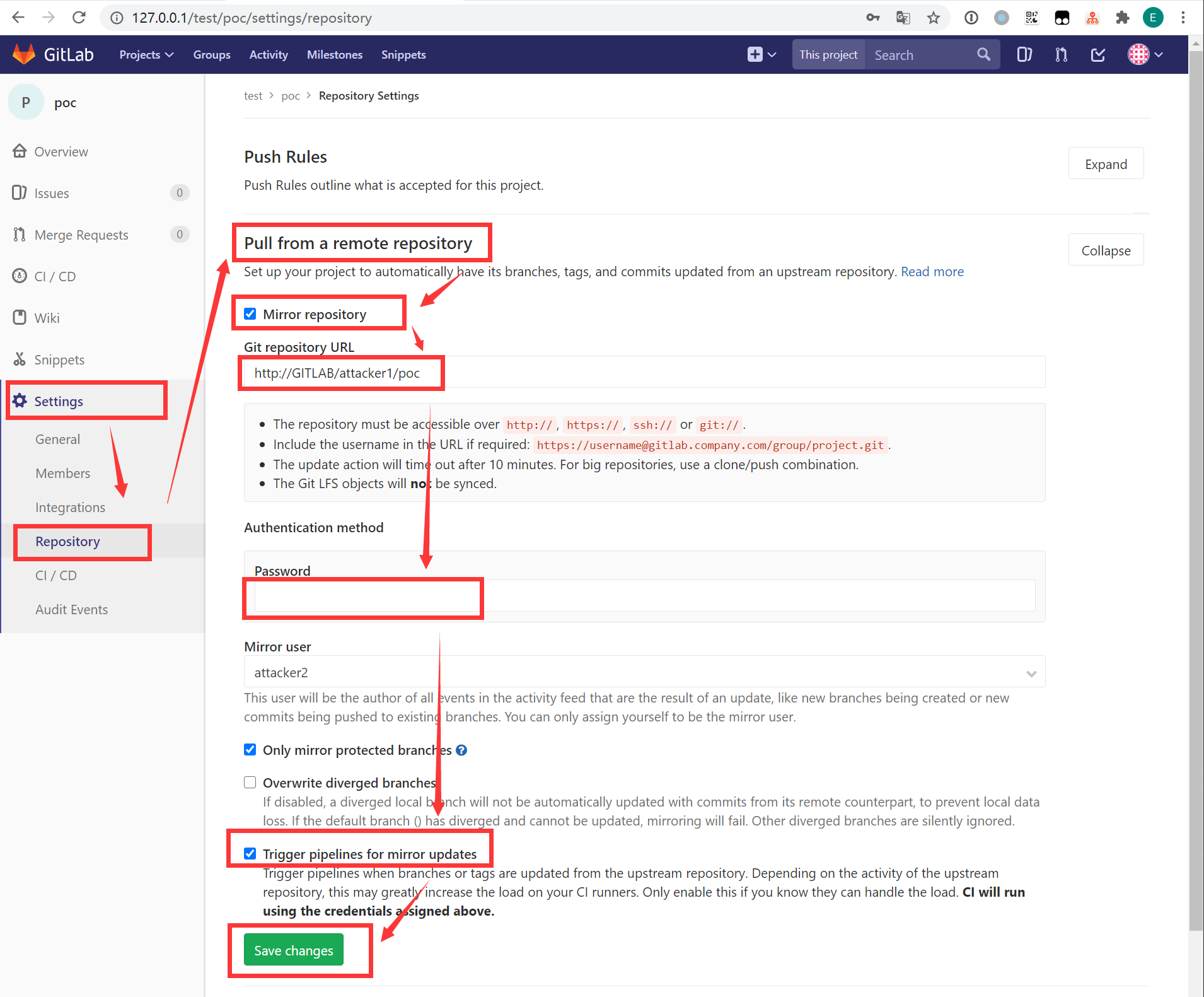Click the poc project name in sidebar
The image size is (1204, 997).
tap(65, 103)
